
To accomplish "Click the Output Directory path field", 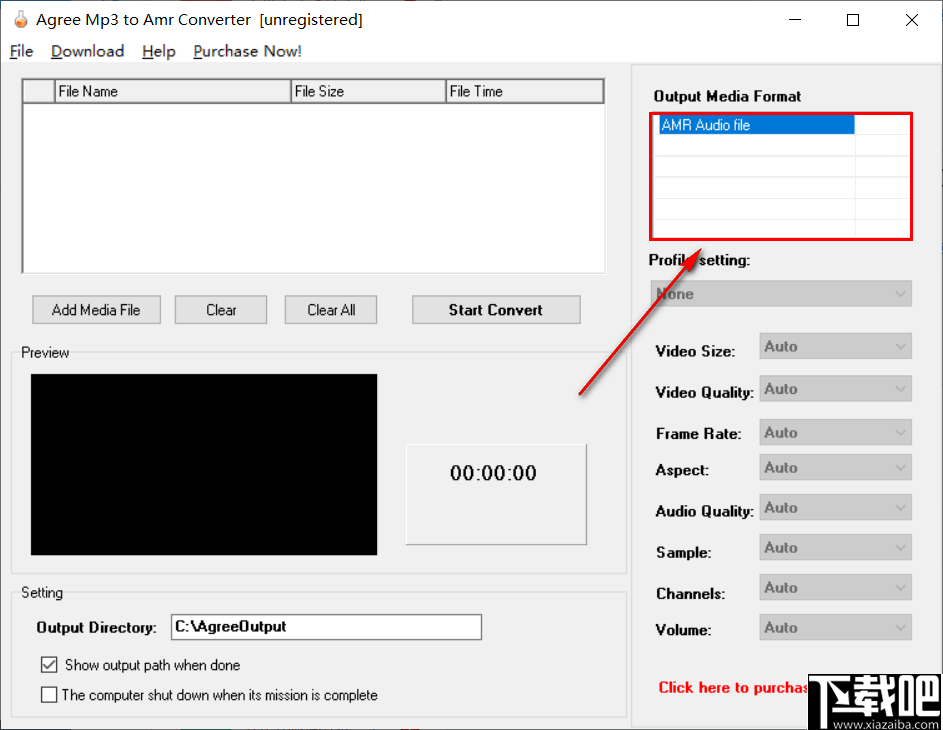I will tap(325, 627).
